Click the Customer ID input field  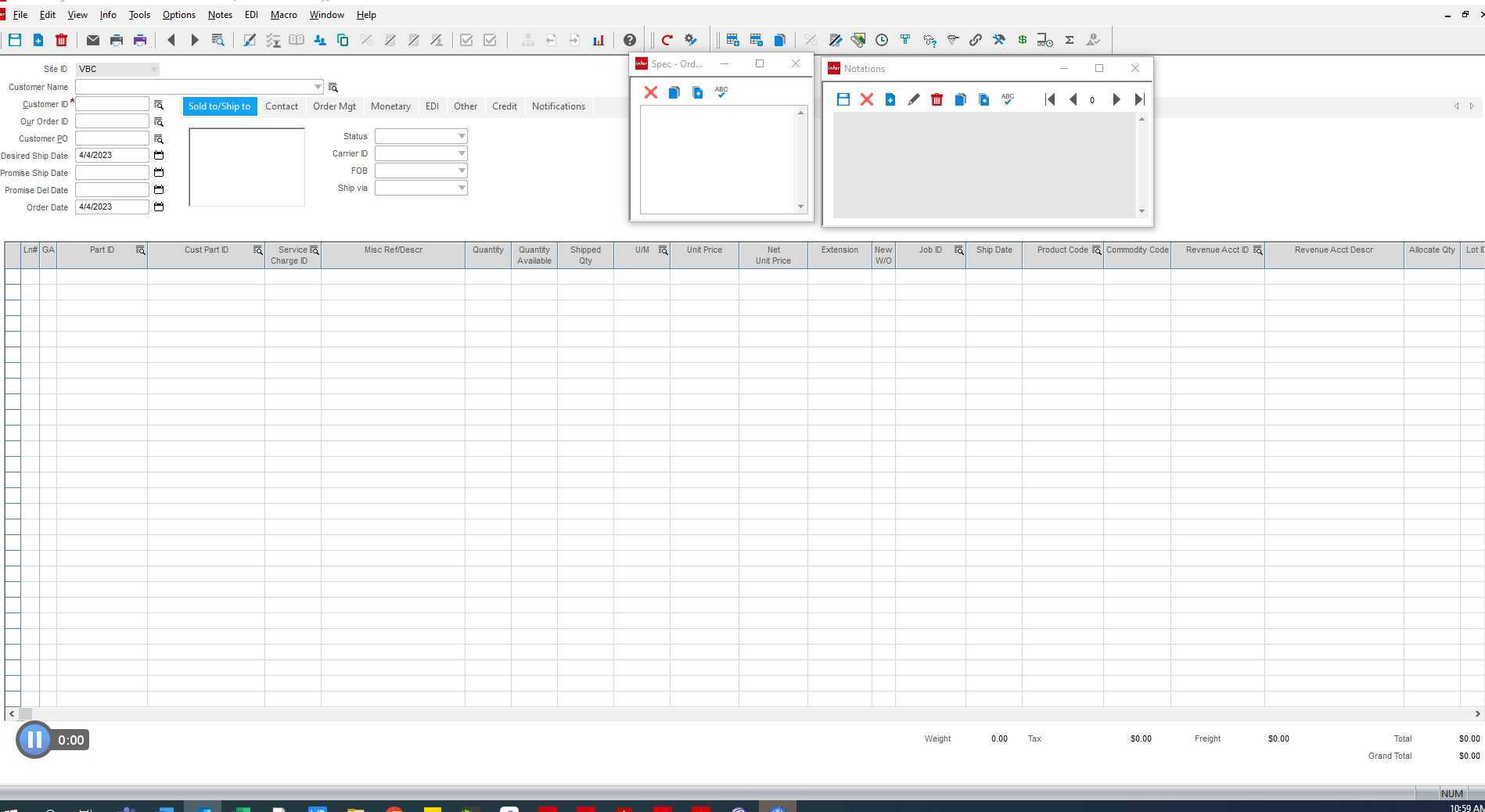pyautogui.click(x=112, y=104)
